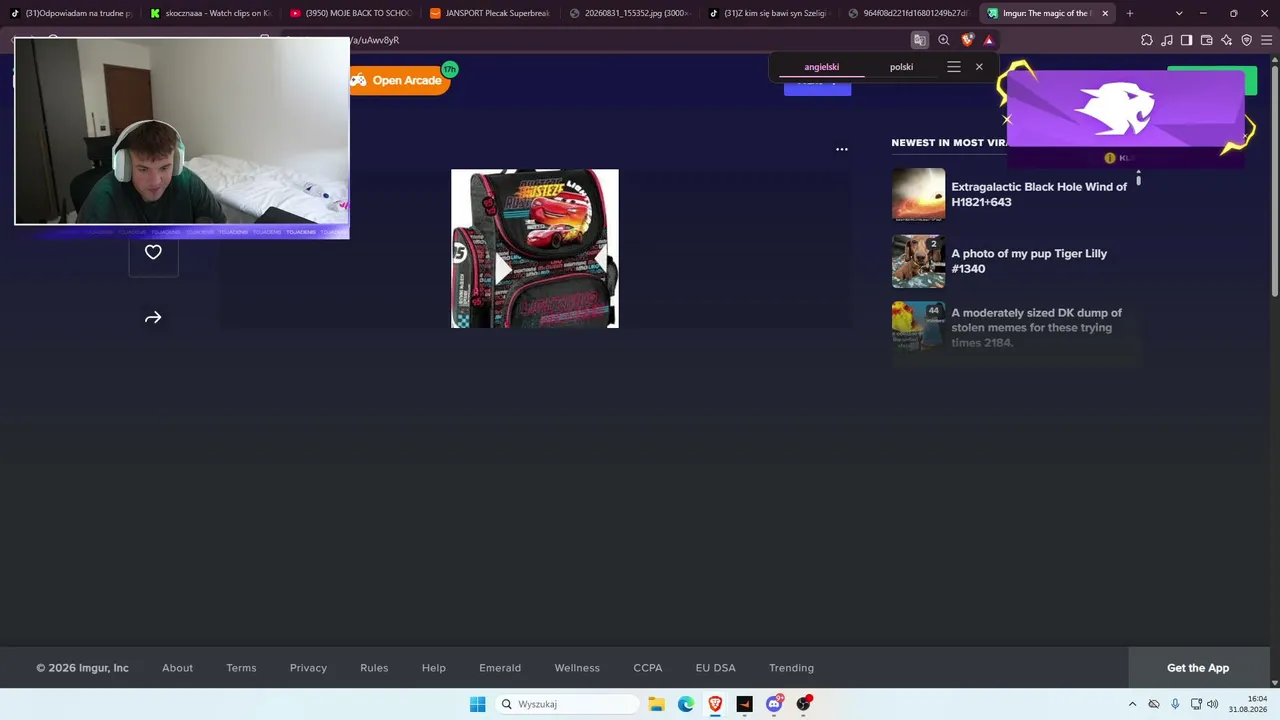The image size is (1280, 720).
Task: Share the post using the arrow icon
Action: coord(153,318)
